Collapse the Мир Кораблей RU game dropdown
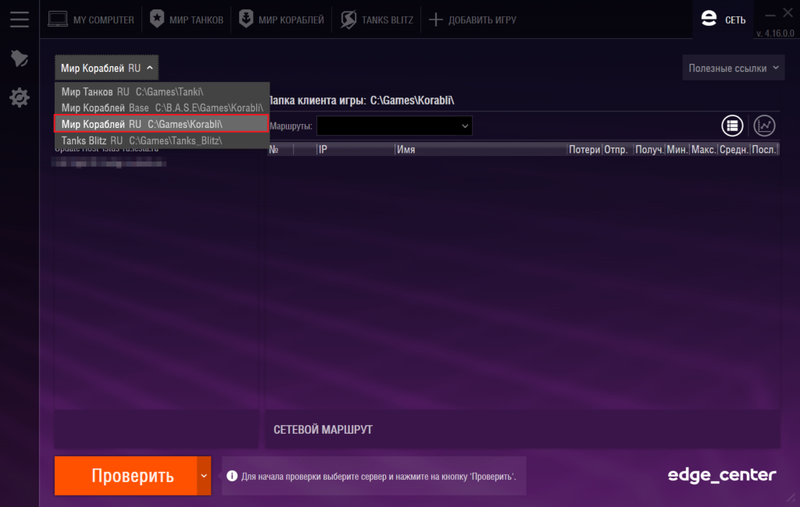Image resolution: width=800 pixels, height=507 pixels. pyautogui.click(x=107, y=68)
